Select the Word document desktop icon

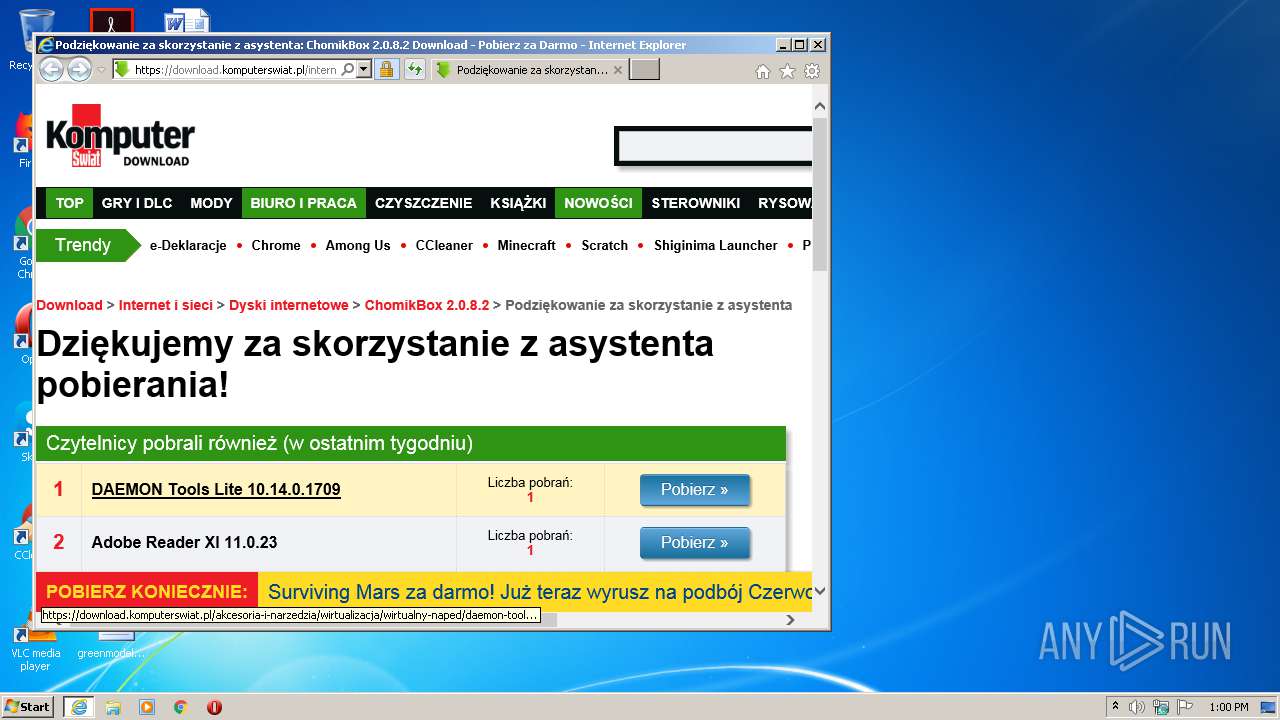pos(187,21)
